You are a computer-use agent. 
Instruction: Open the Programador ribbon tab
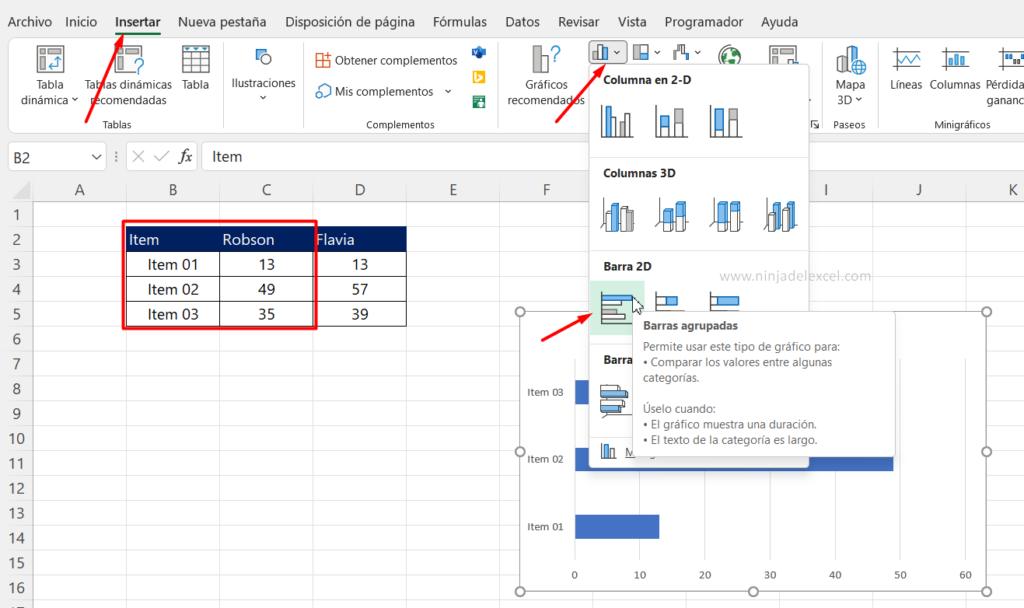[x=703, y=21]
